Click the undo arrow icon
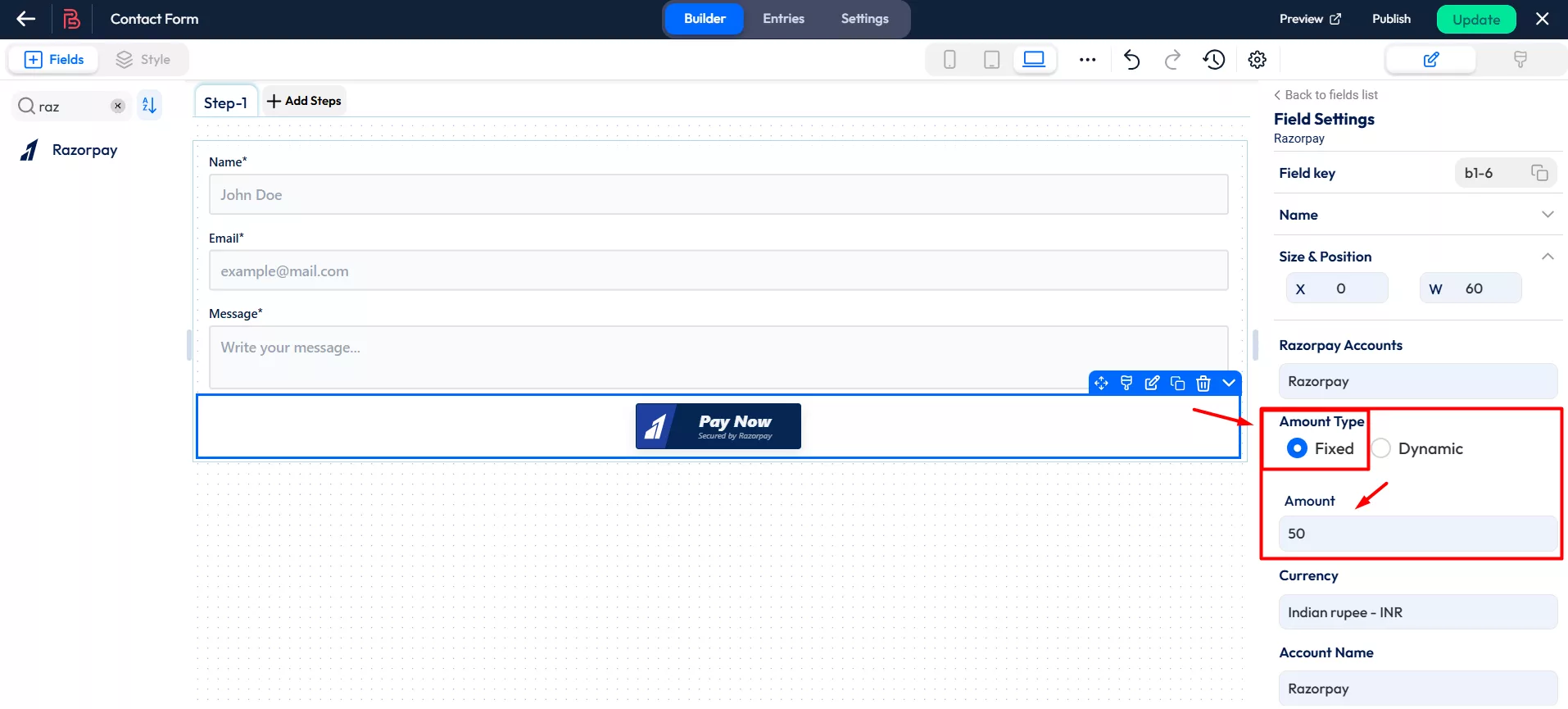Screen dimensions: 1568x709 [x=1131, y=60]
